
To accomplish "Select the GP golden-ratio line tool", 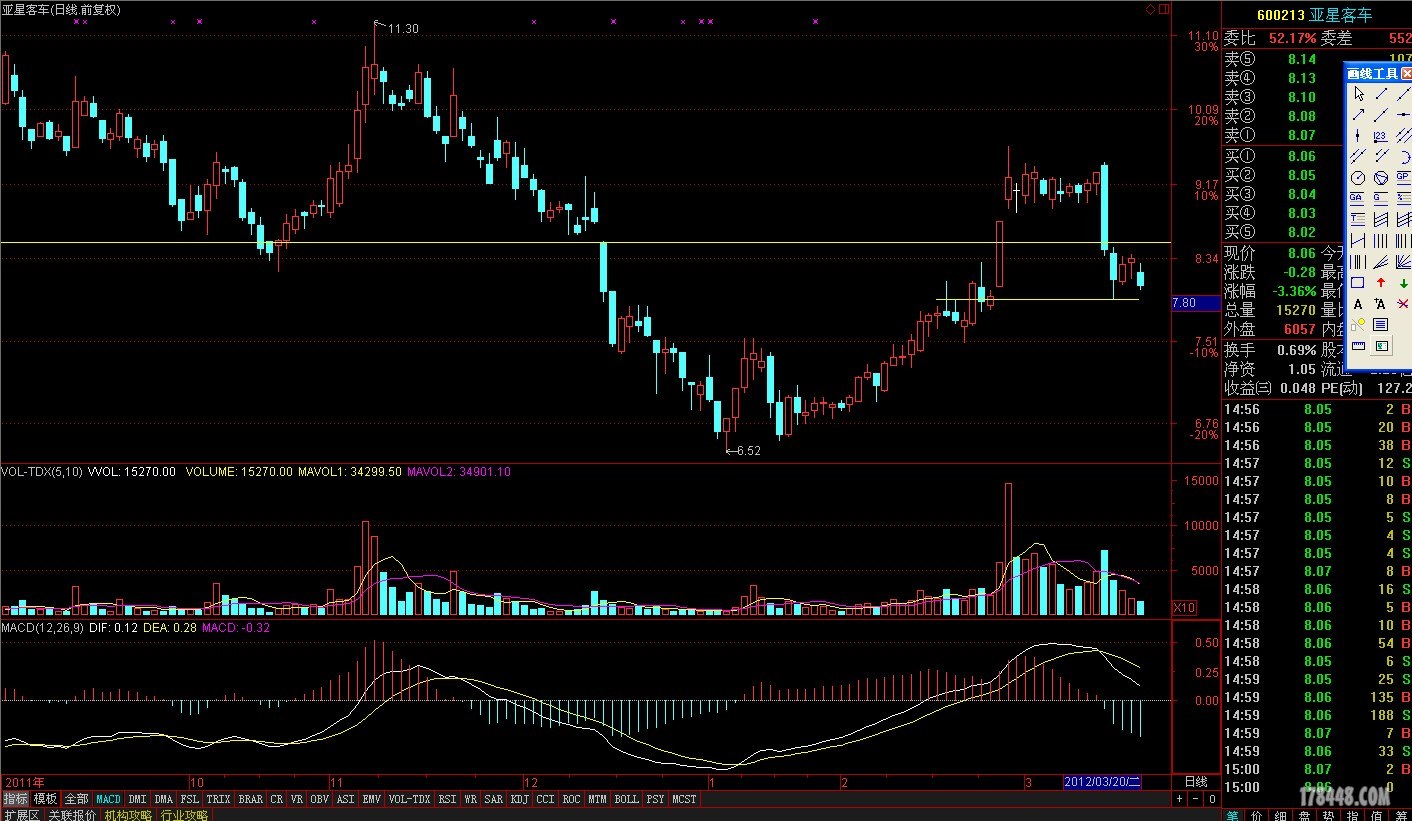I will point(1404,178).
